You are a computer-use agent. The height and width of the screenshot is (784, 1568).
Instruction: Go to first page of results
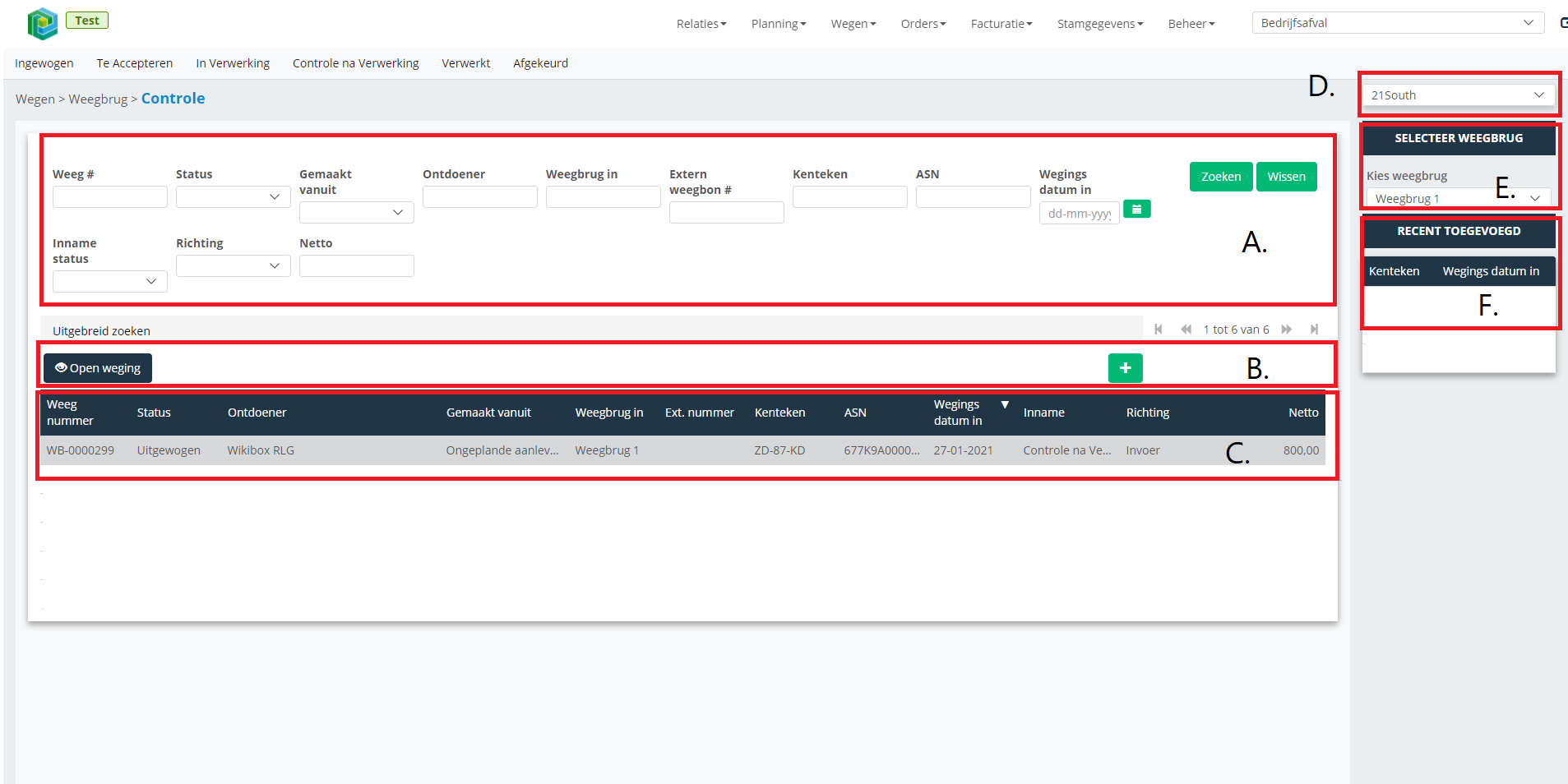pos(1159,330)
